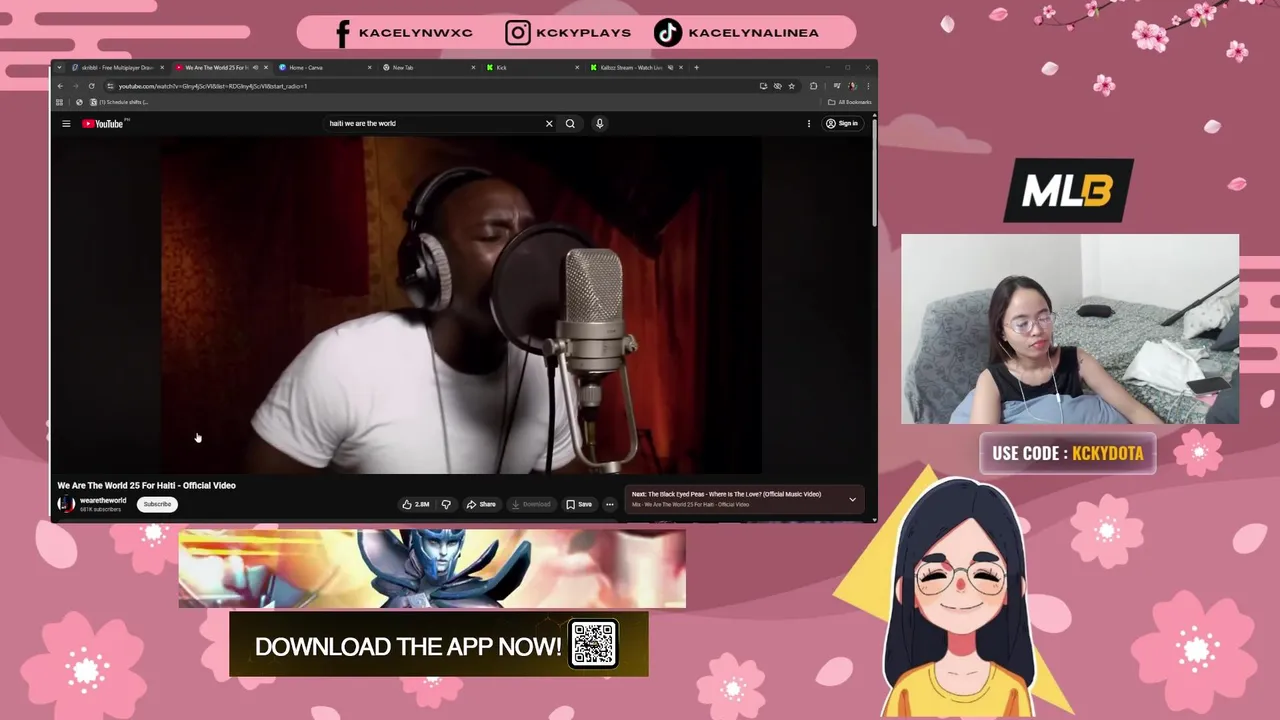Share the We Are The World video
The height and width of the screenshot is (720, 1280).
point(481,504)
